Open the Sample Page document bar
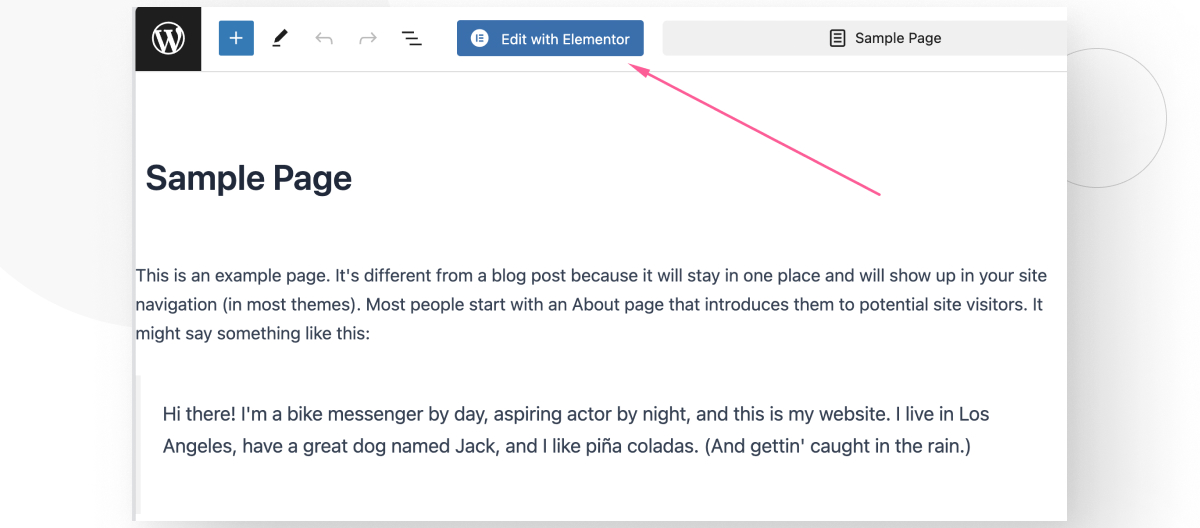Image resolution: width=1200 pixels, height=528 pixels. 865,39
